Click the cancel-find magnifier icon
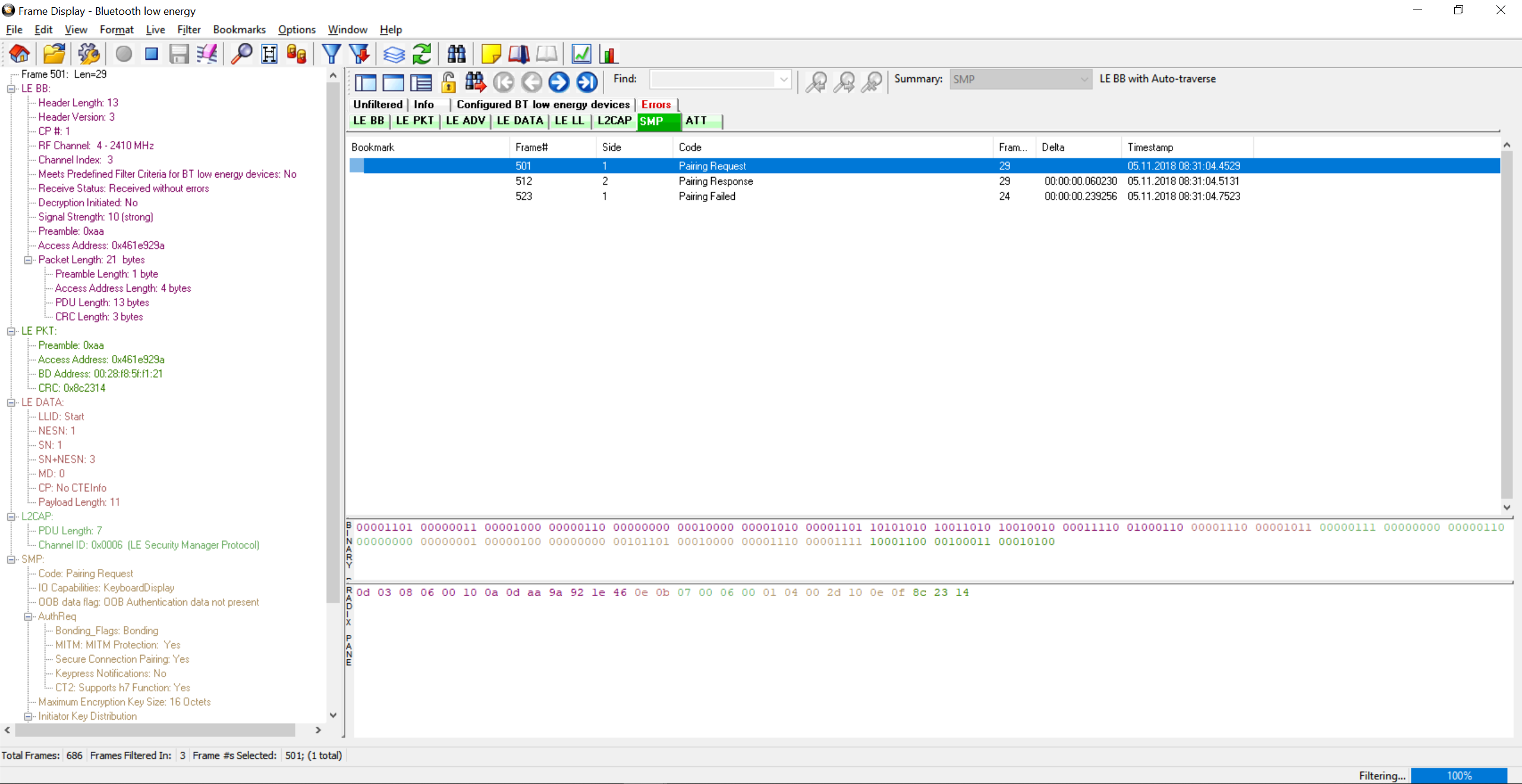Image resolution: width=1522 pixels, height=784 pixels. pyautogui.click(x=872, y=82)
